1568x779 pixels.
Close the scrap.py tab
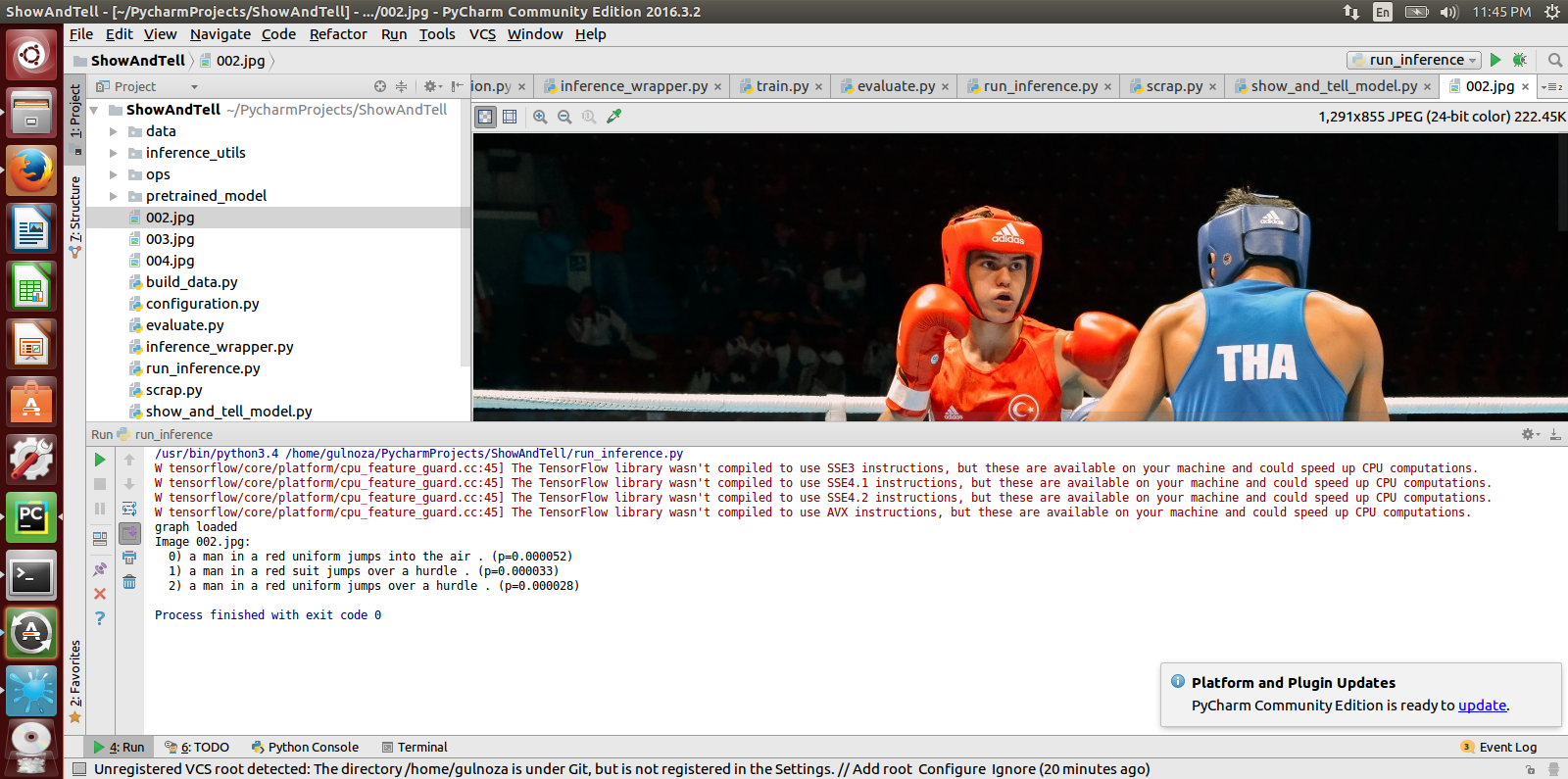click(1212, 87)
